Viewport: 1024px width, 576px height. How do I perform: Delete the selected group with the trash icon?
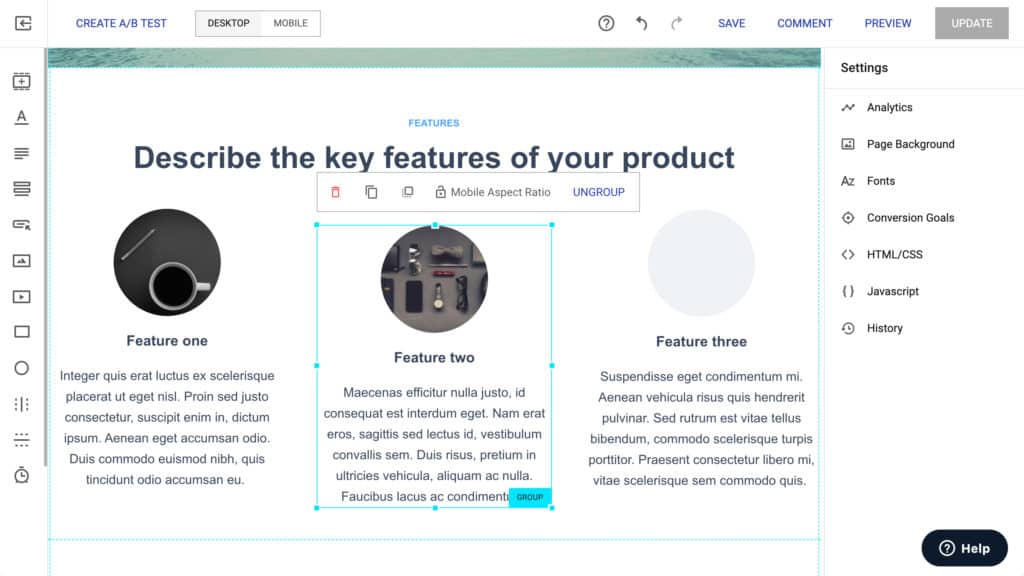[336, 192]
